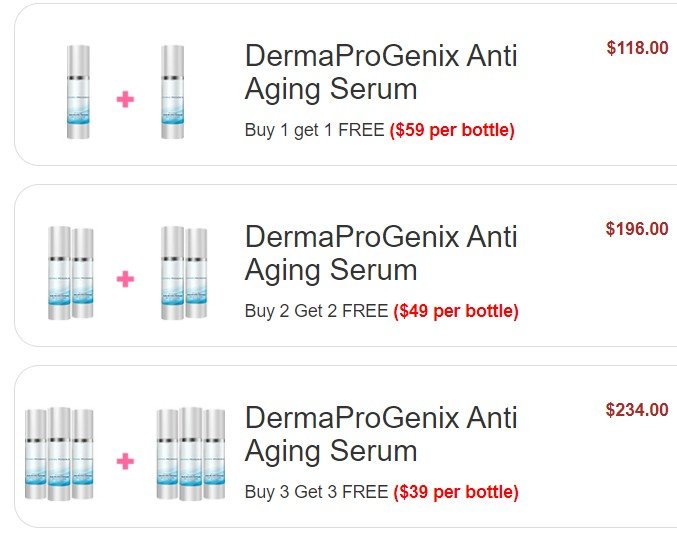
Task: Select left single bottle image in first offer
Action: 78,92
